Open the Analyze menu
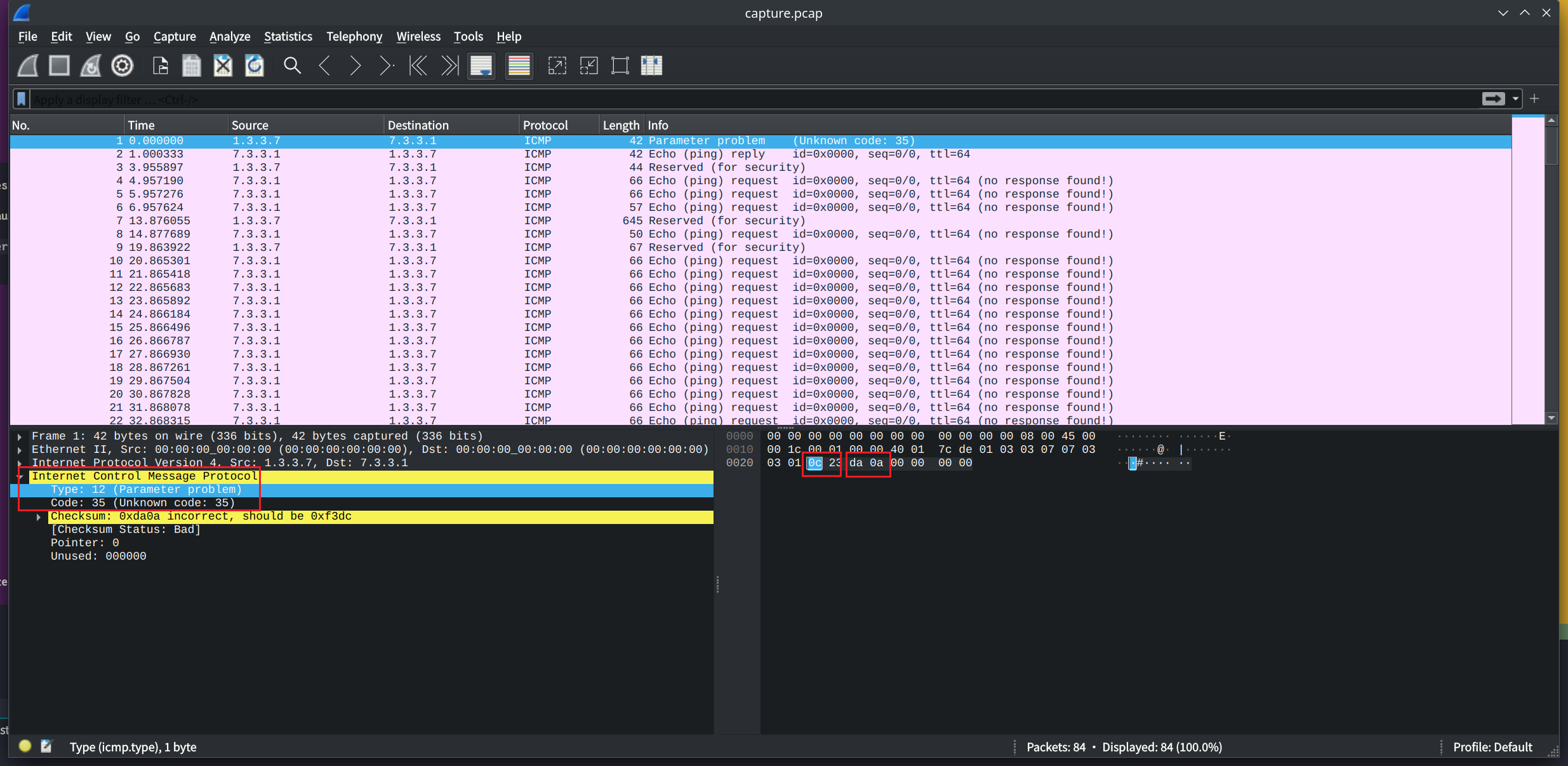 (229, 36)
